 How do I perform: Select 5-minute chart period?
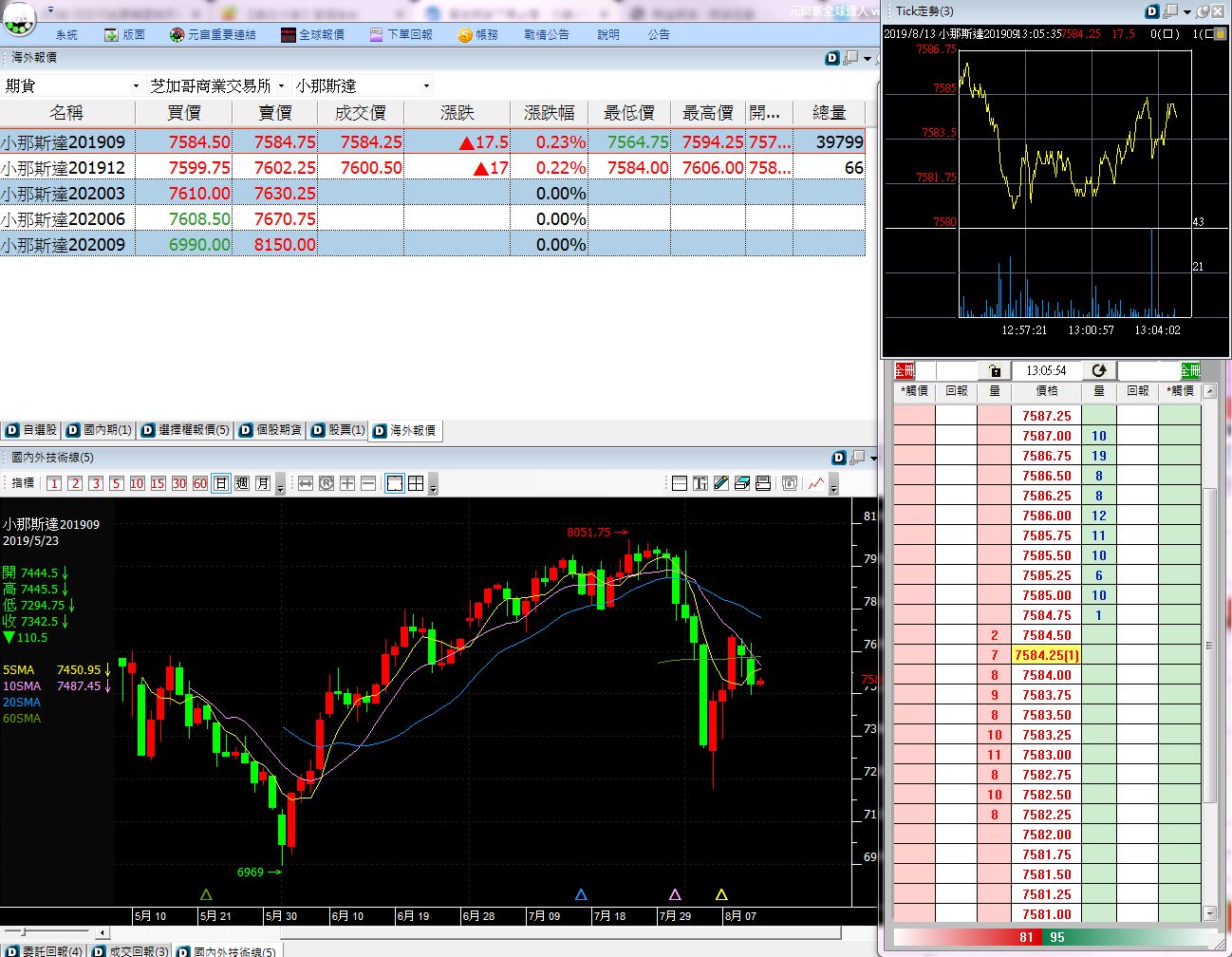tap(117, 483)
